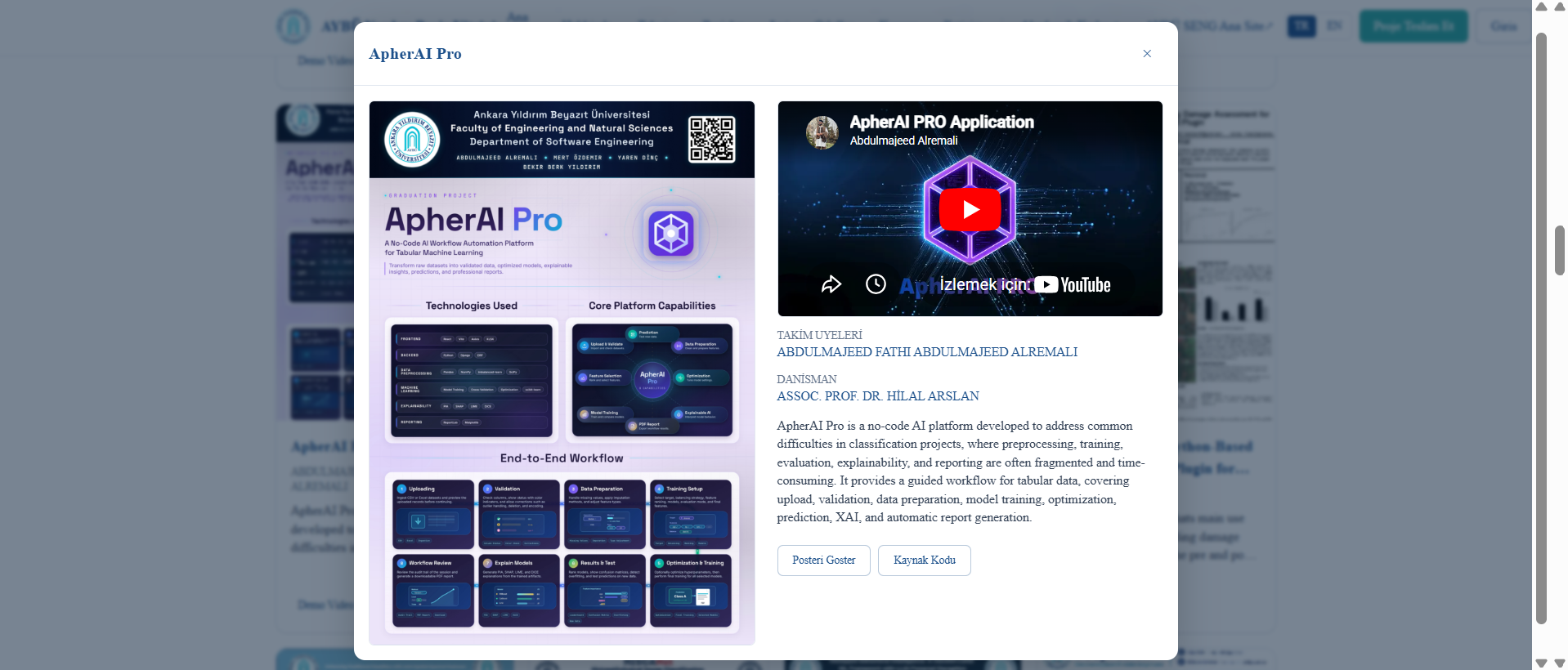Click the QR code on poster
This screenshot has height=670, width=1568.
pyautogui.click(x=711, y=139)
